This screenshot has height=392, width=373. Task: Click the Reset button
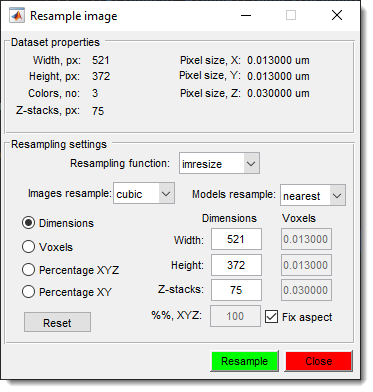tap(57, 322)
